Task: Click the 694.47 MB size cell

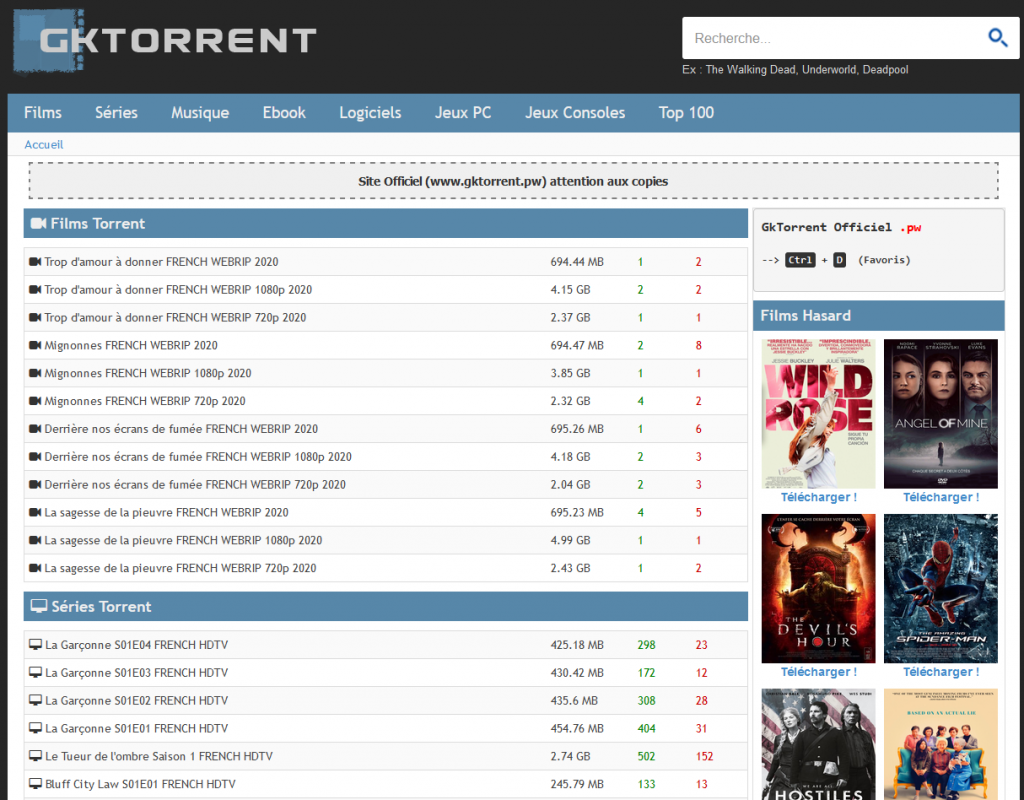Action: 577,345
